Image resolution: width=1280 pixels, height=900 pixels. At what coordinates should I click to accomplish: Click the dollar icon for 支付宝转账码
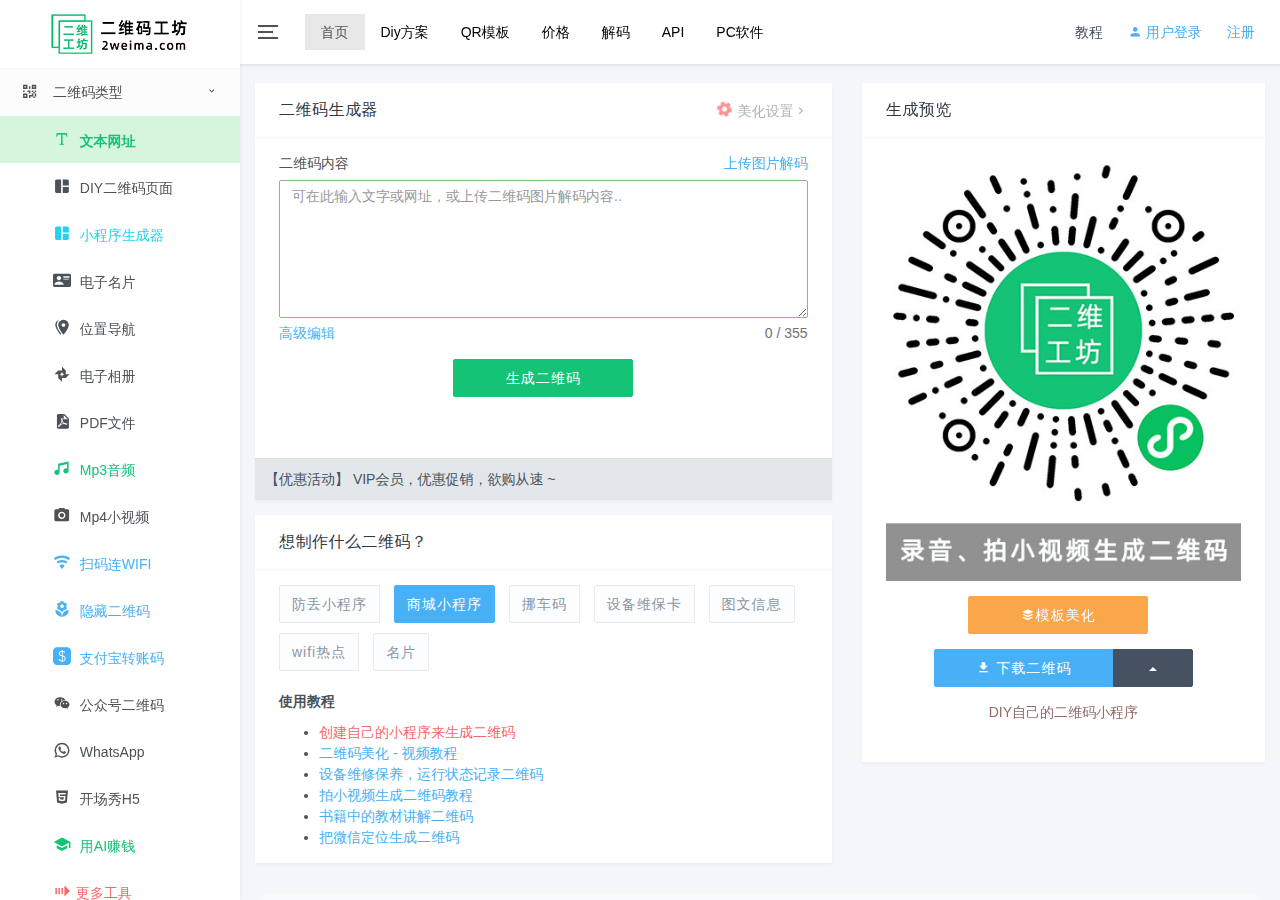62,657
